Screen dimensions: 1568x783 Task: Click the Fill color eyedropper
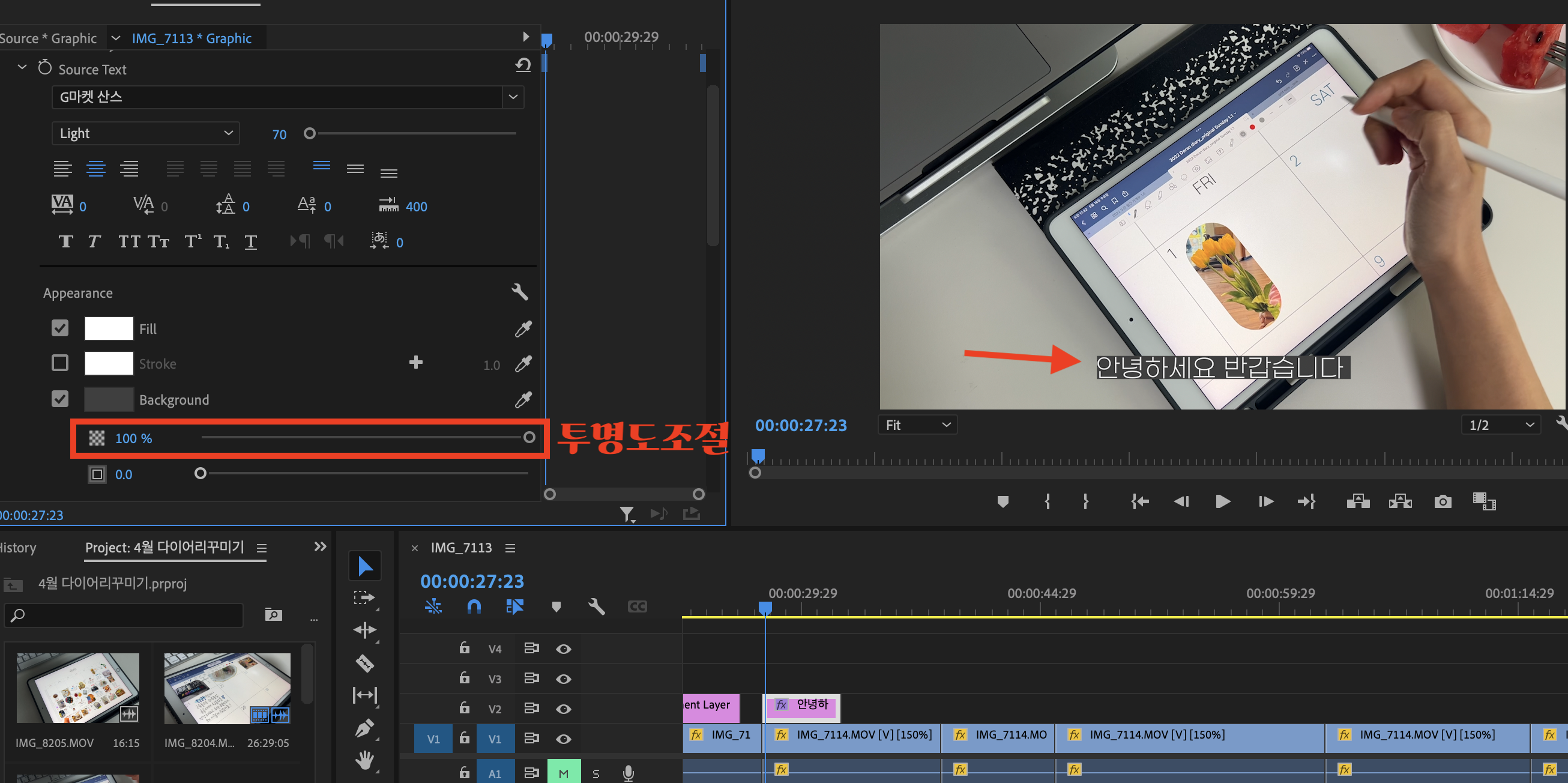pos(523,329)
